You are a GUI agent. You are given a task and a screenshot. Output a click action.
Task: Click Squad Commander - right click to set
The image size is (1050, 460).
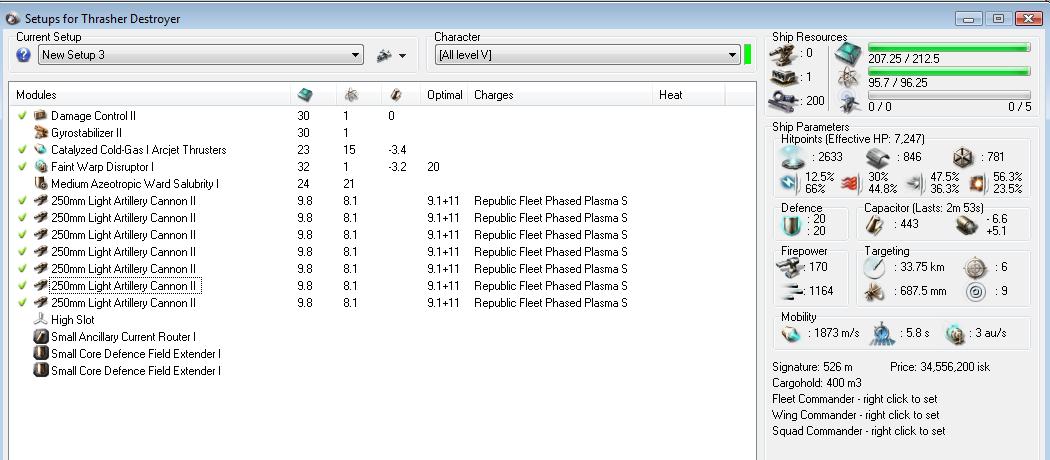point(858,431)
